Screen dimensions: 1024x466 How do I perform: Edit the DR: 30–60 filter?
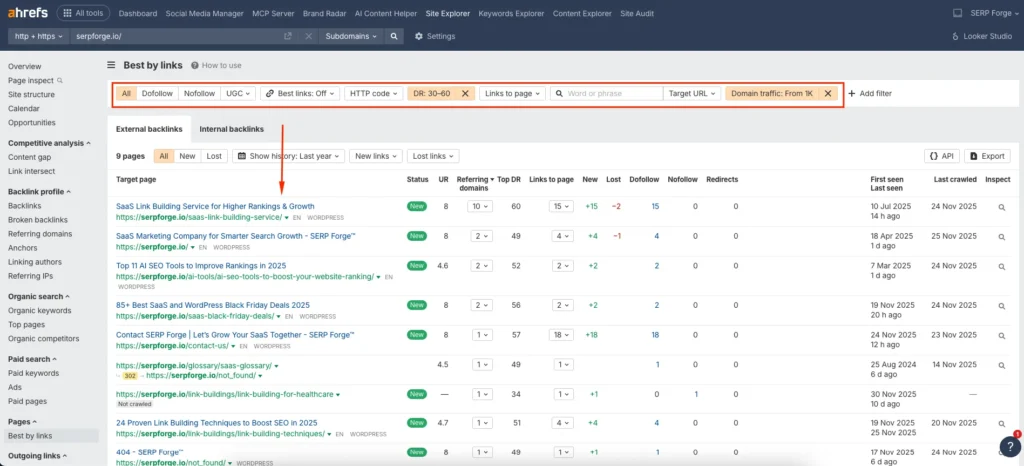click(432, 93)
